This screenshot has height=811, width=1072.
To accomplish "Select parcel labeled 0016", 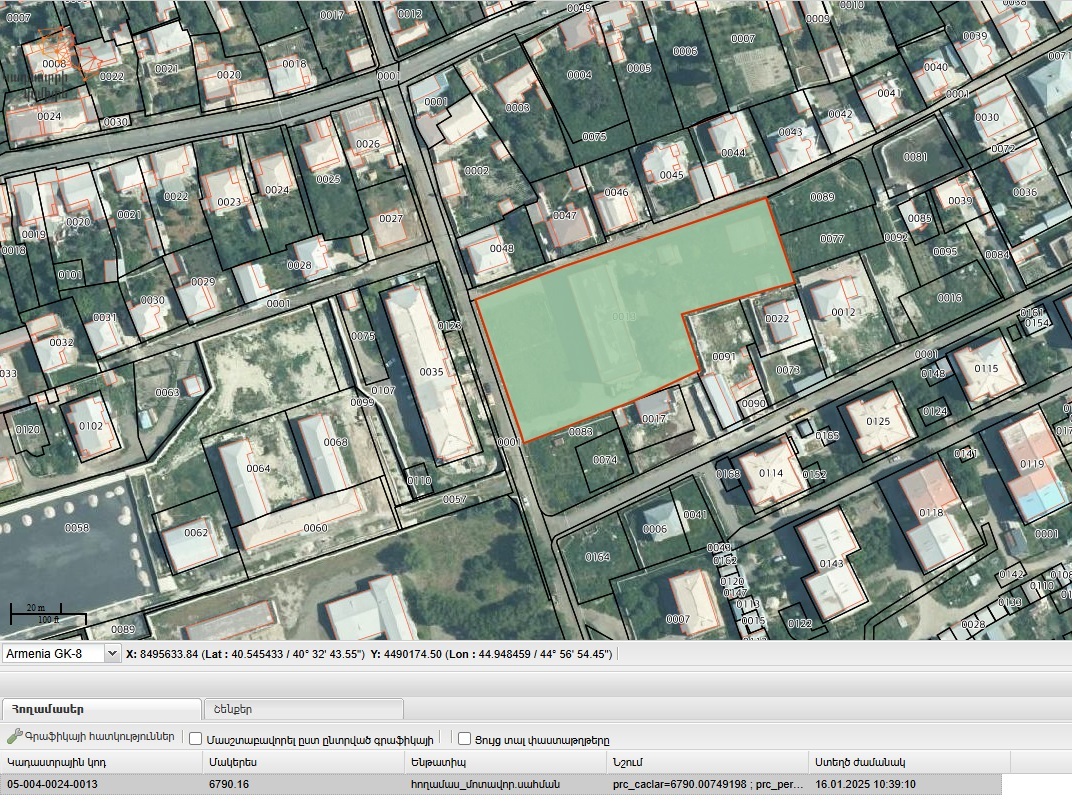I will point(949,298).
